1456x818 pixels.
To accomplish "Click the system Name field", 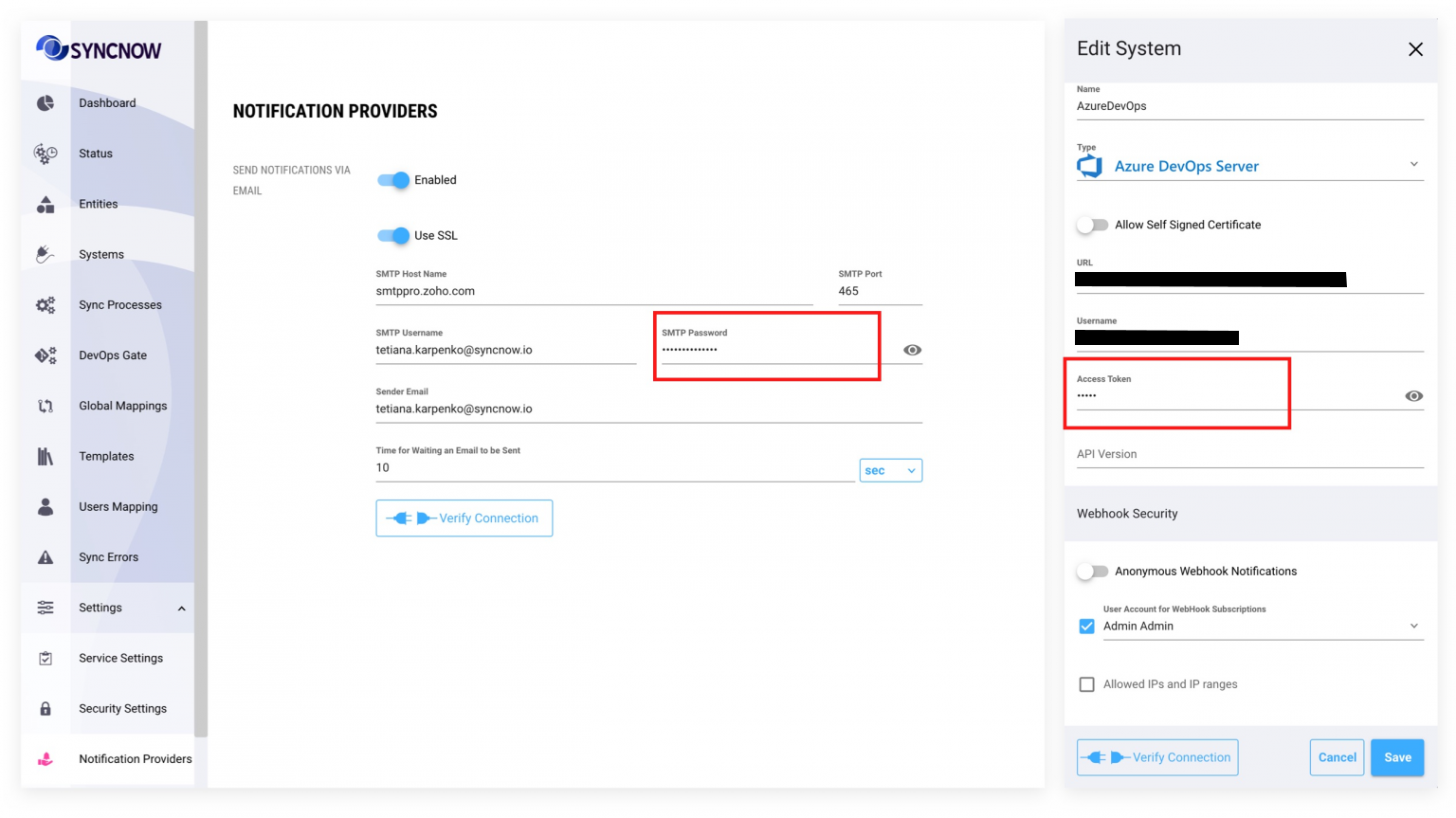I will click(1250, 106).
